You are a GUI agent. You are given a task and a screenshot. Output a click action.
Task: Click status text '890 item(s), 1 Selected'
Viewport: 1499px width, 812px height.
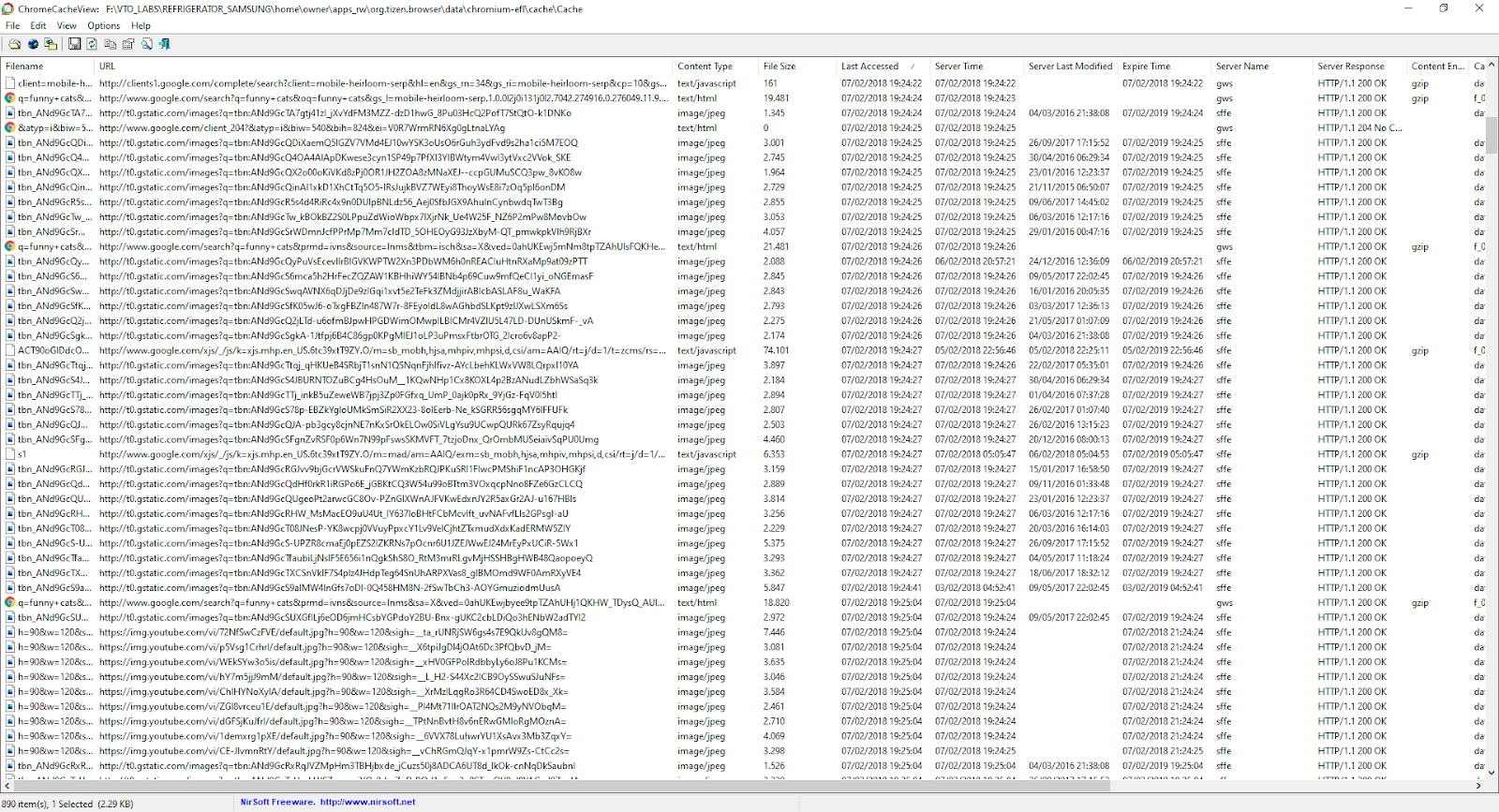coord(47,804)
